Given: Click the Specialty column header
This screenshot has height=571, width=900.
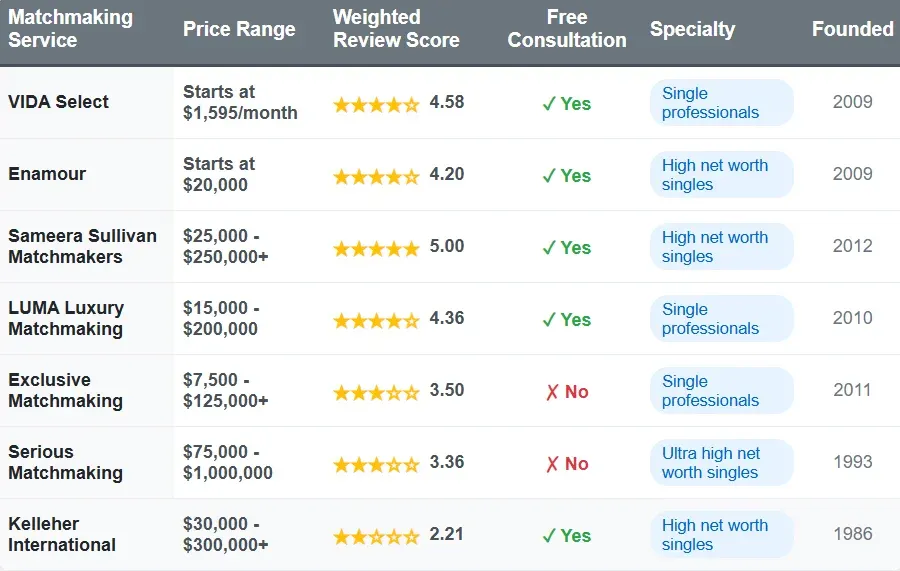Looking at the screenshot, I should tap(692, 29).
